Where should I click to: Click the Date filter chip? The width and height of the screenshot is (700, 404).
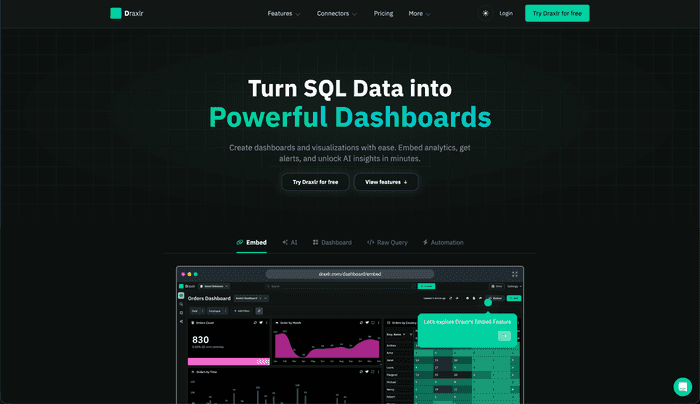[197, 311]
